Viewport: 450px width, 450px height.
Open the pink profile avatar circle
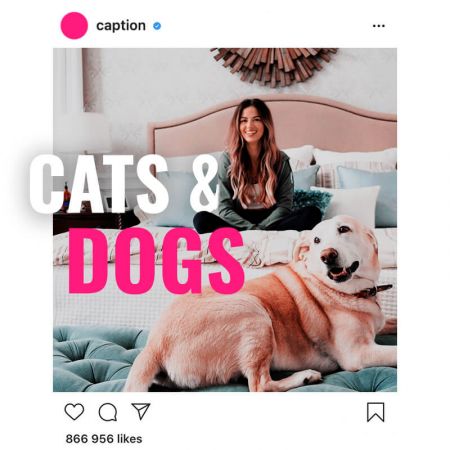coord(74,26)
